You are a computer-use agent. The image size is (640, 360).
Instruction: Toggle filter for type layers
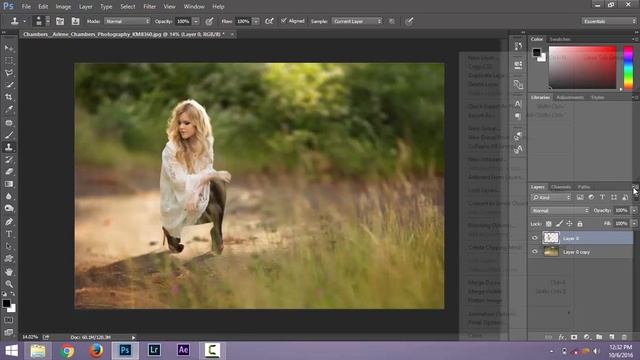[x=602, y=197]
